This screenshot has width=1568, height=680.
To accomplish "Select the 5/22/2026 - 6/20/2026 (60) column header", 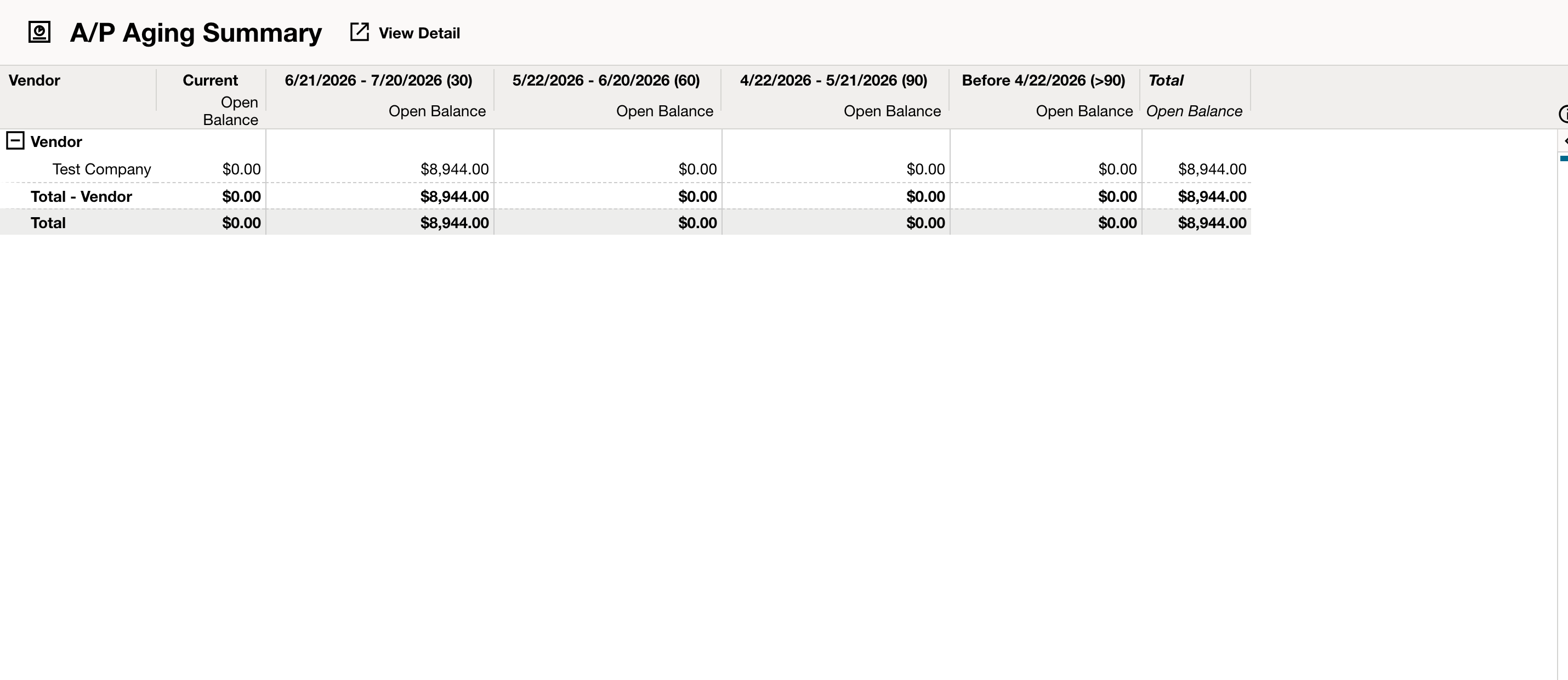I will (x=606, y=81).
